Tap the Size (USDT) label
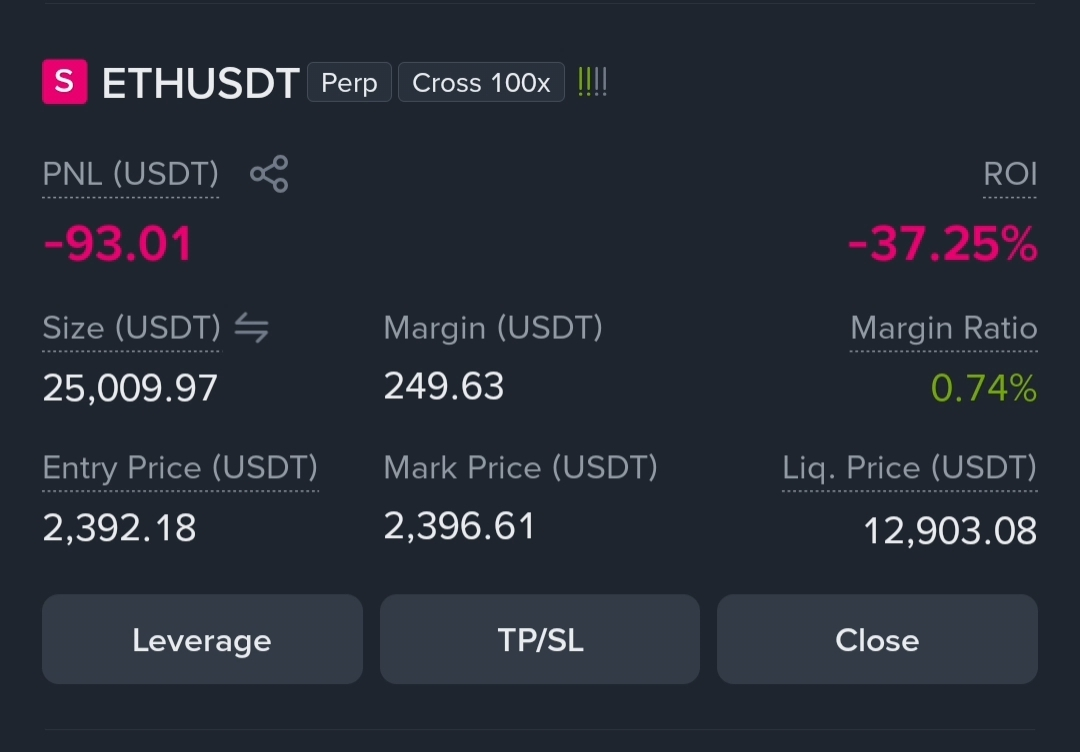The height and width of the screenshot is (752, 1080). [x=132, y=328]
